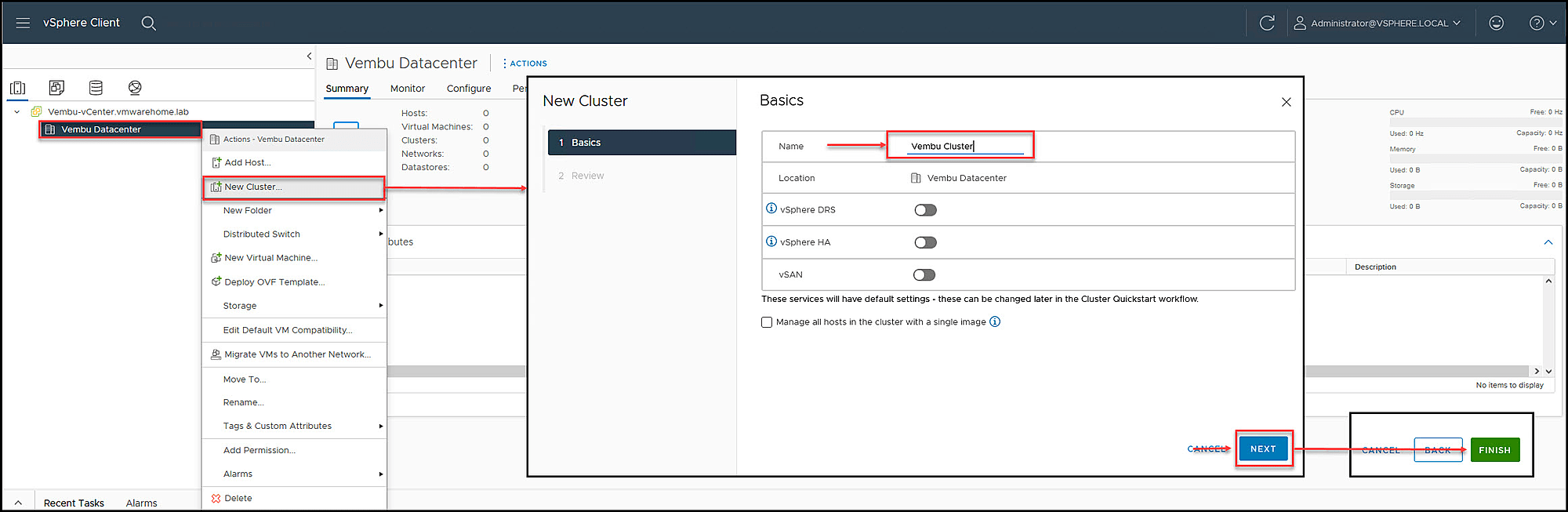Open the help question mark menu

(x=1542, y=23)
